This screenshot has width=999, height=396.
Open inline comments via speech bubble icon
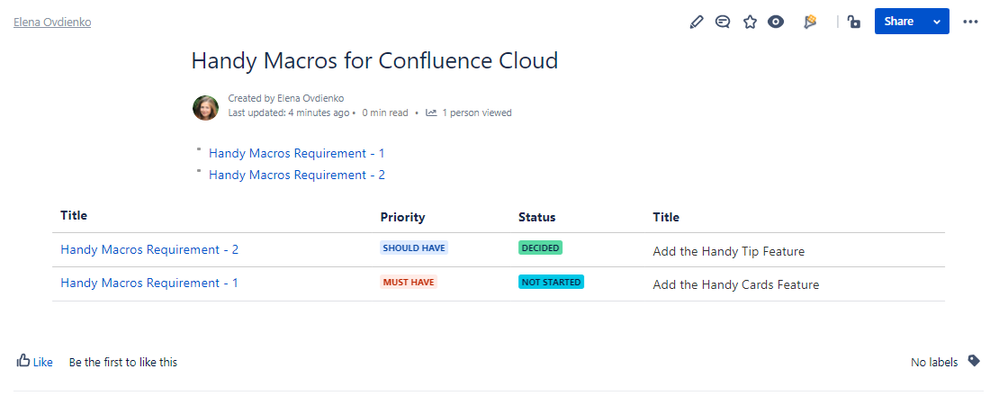click(722, 22)
